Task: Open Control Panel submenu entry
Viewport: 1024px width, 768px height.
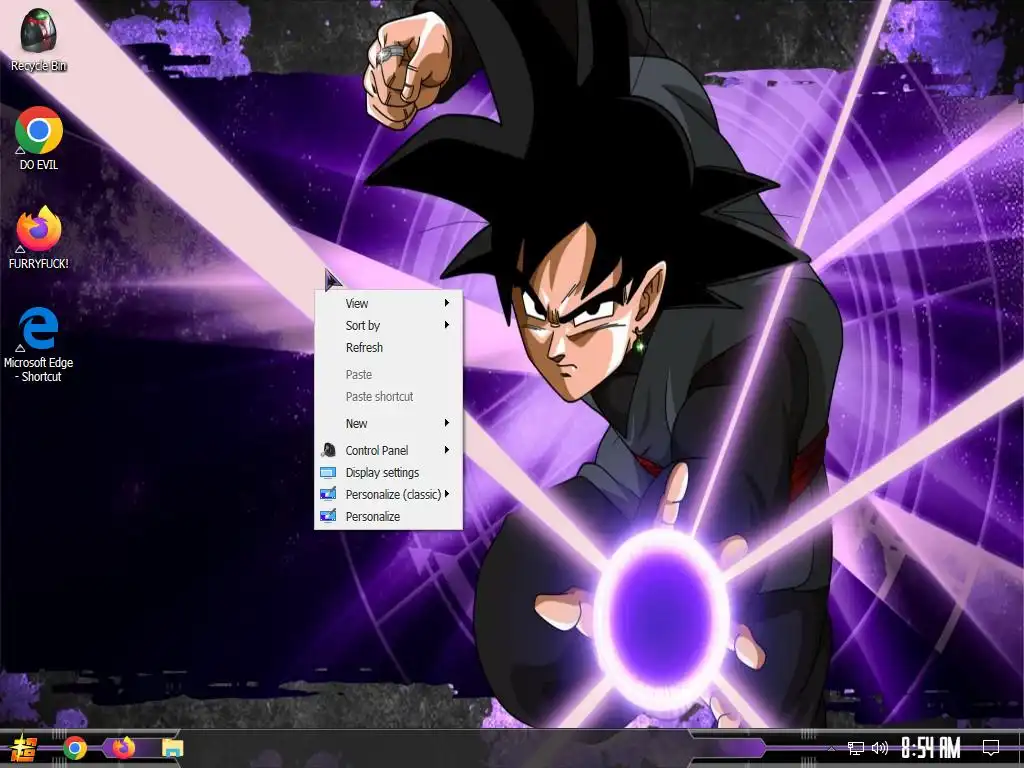Action: pyautogui.click(x=389, y=450)
